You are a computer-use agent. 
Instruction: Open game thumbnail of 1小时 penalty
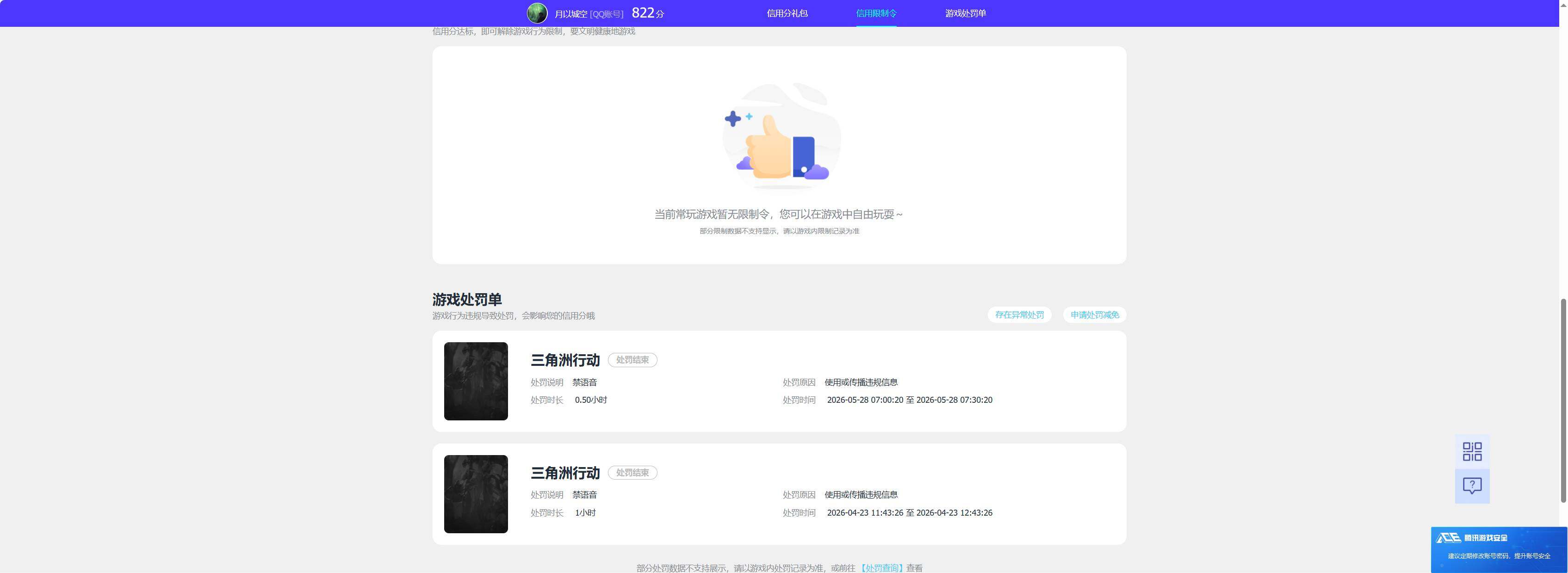click(475, 494)
